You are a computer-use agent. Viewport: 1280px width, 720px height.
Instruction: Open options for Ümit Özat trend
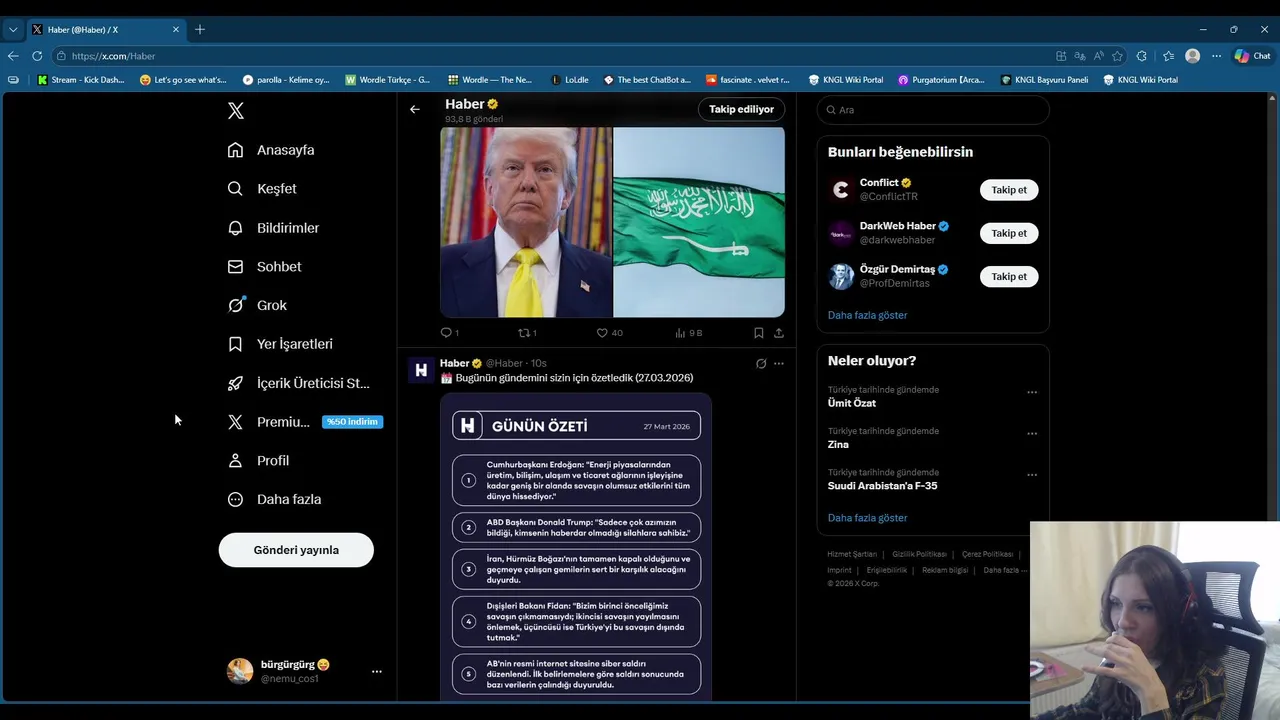click(1032, 392)
